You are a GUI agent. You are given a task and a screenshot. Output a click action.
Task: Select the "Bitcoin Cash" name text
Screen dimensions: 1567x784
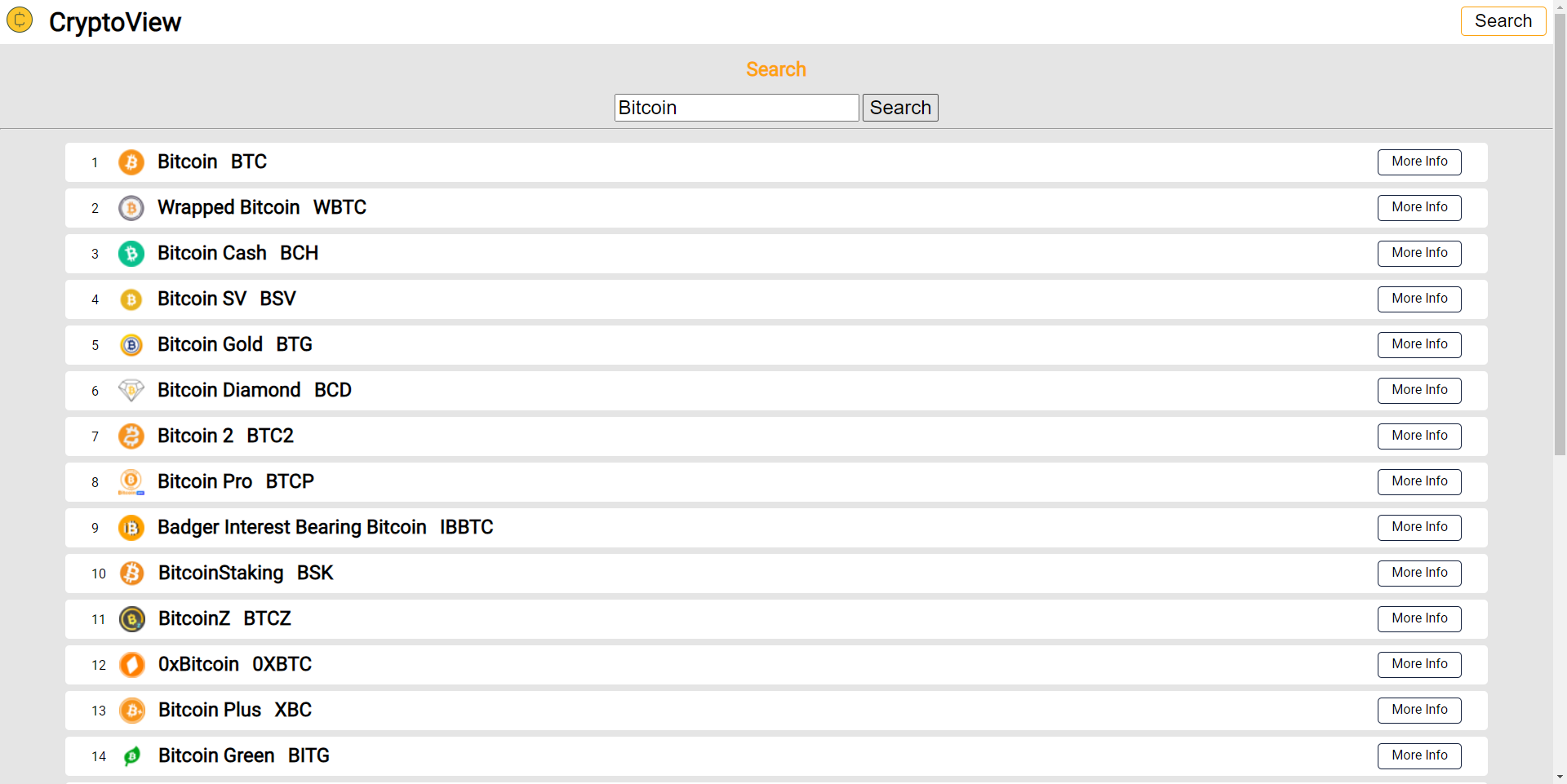coord(212,253)
